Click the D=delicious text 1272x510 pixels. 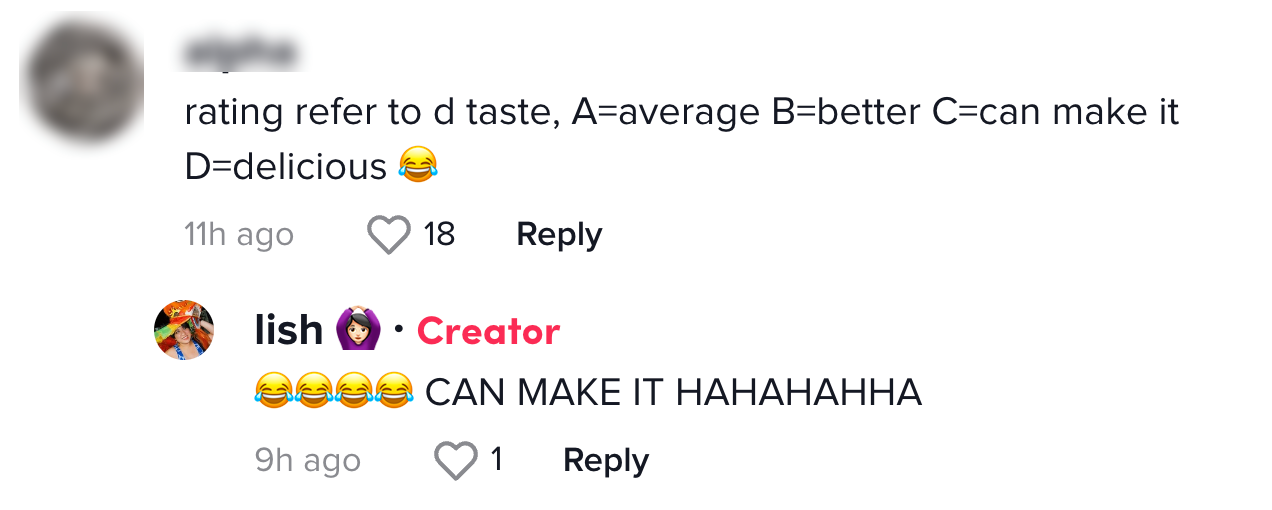[x=285, y=167]
